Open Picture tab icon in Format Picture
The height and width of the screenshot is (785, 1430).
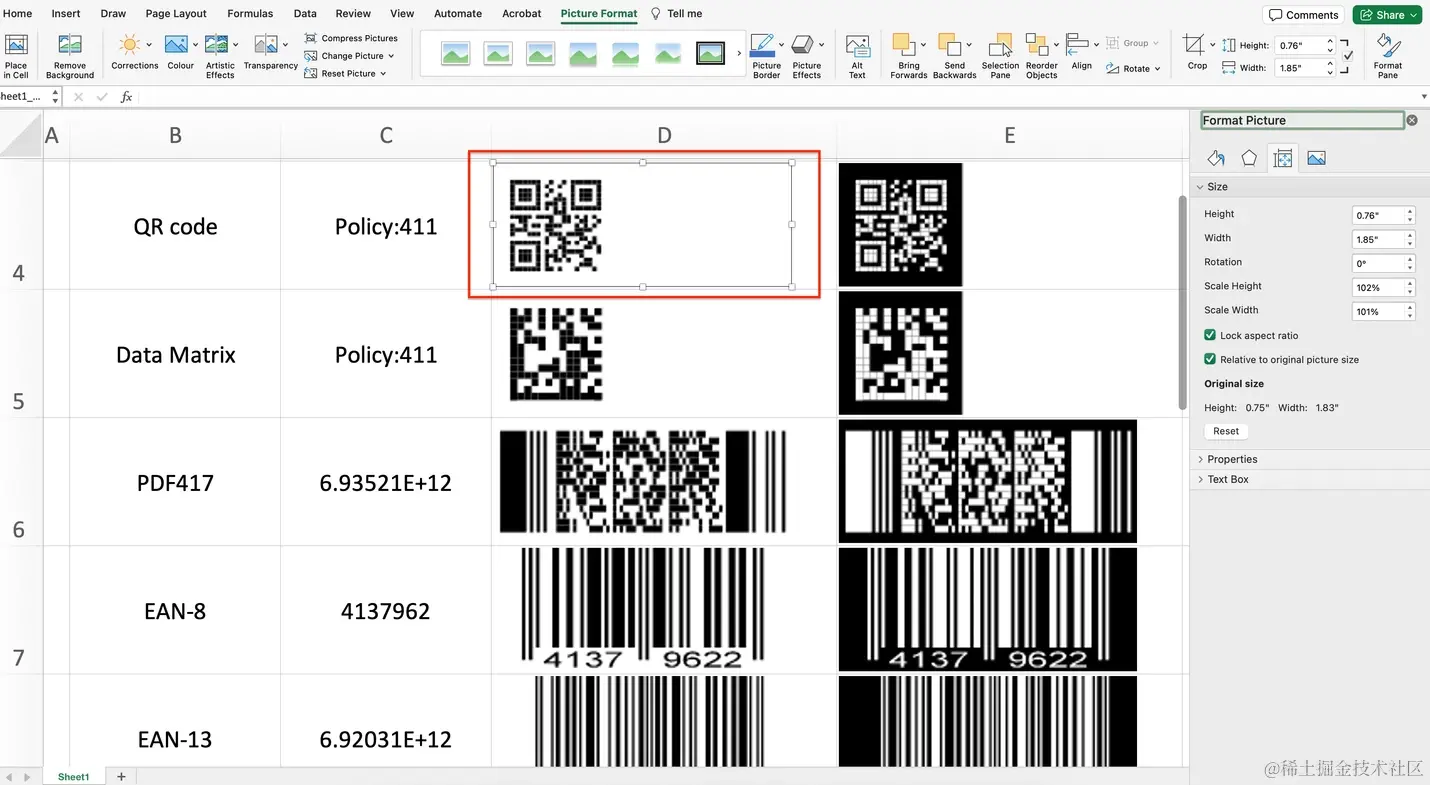tap(1316, 158)
